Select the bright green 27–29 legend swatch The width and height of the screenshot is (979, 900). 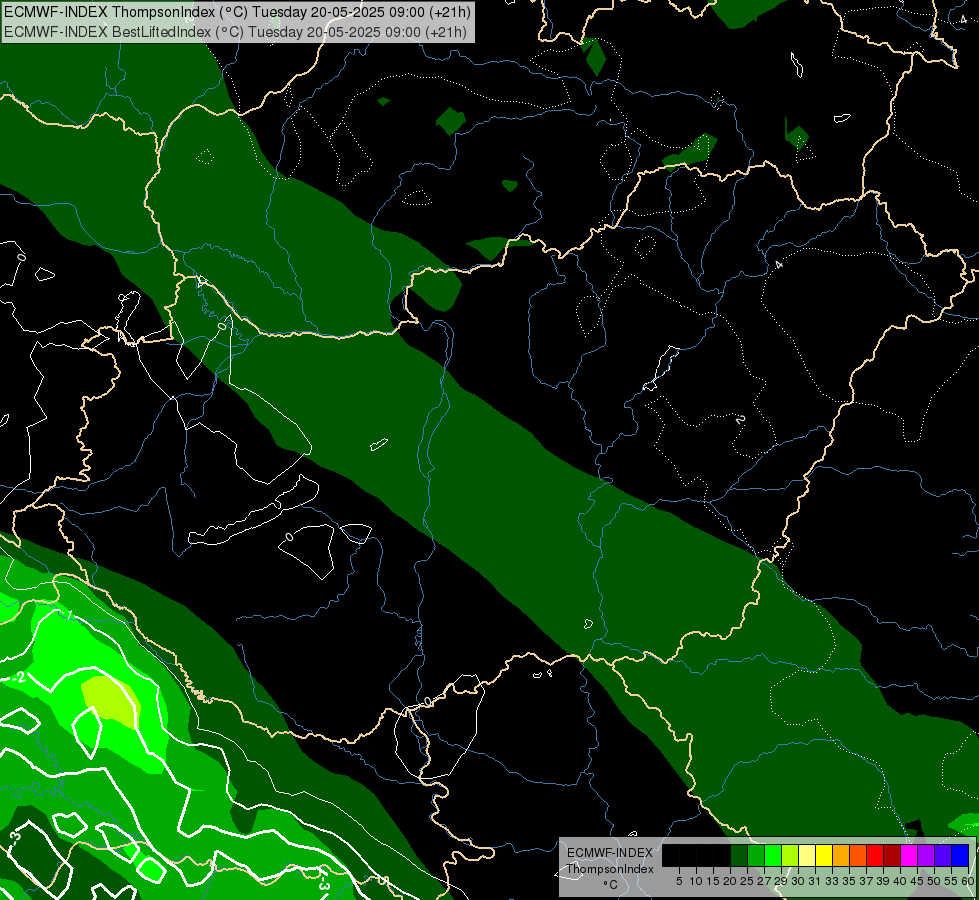(773, 855)
